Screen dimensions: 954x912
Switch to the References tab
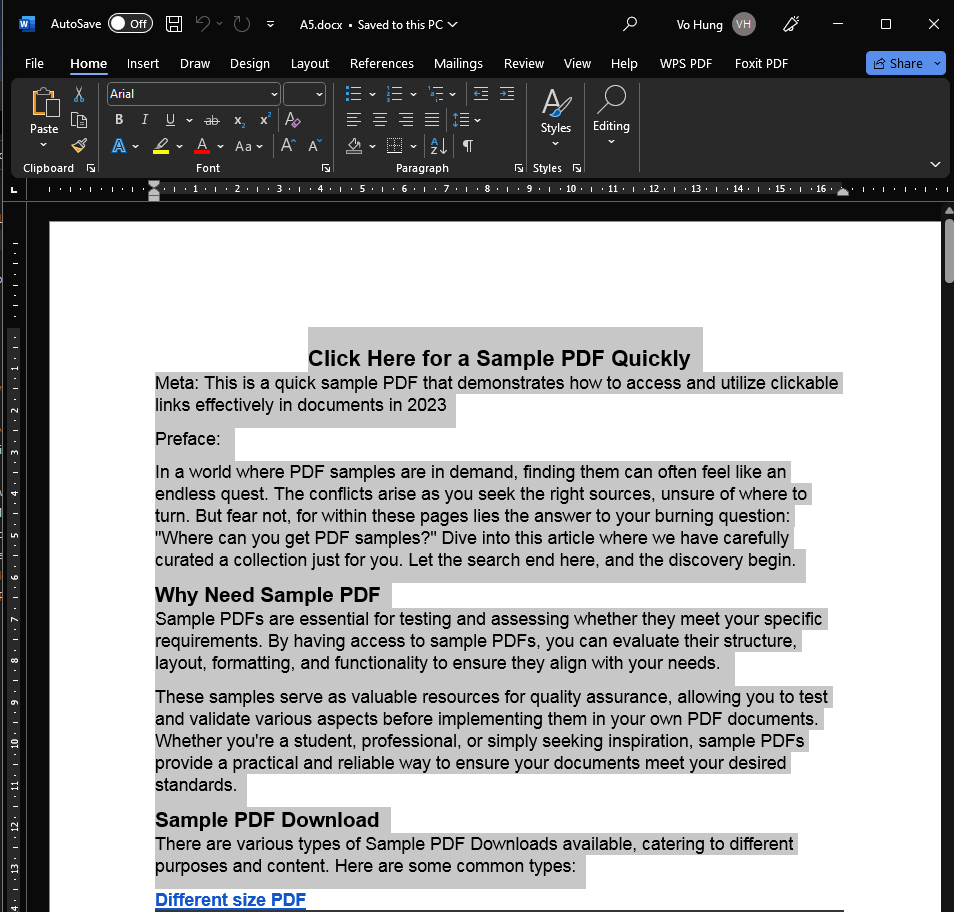[x=382, y=64]
